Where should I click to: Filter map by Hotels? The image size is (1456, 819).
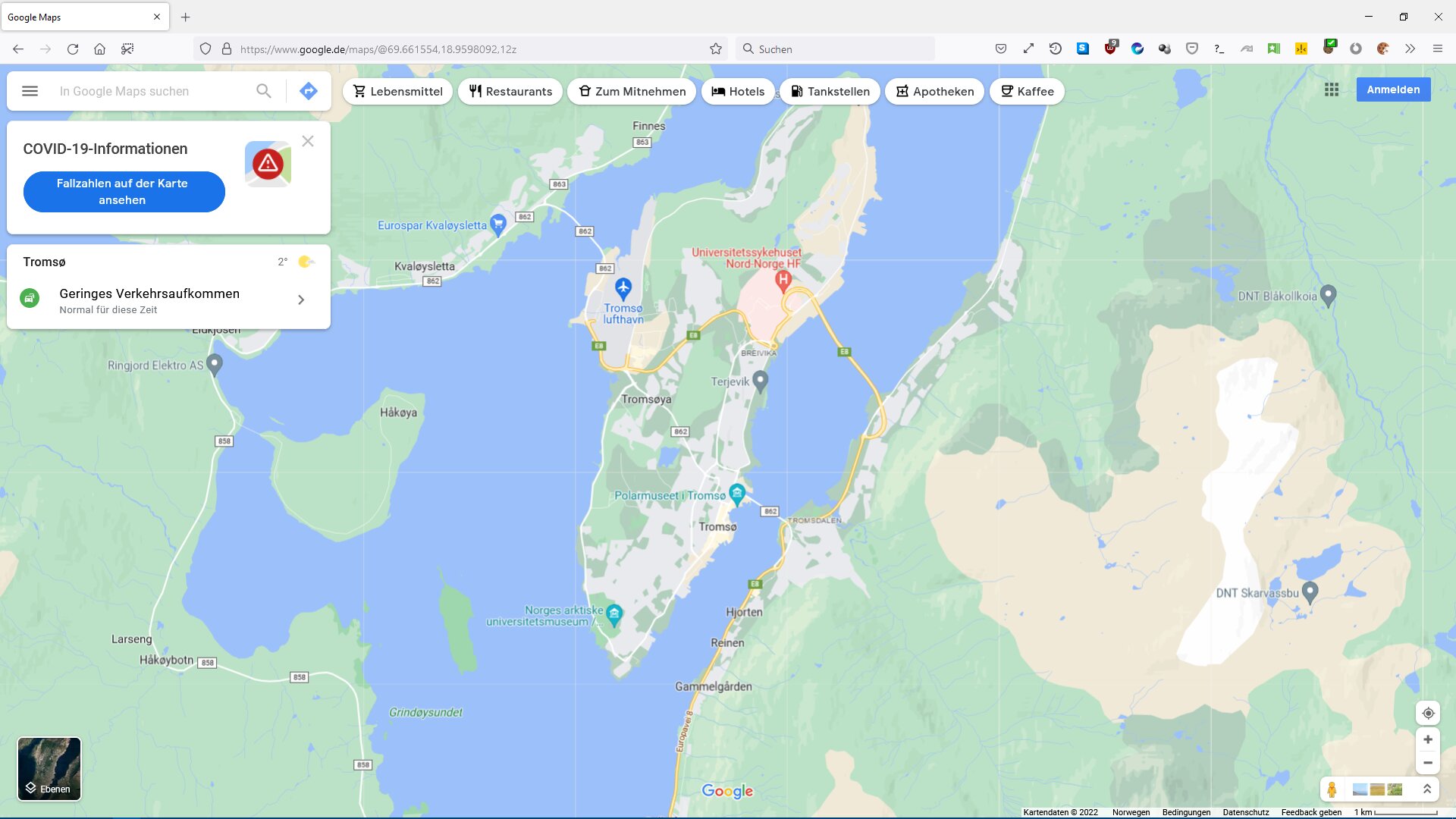737,91
